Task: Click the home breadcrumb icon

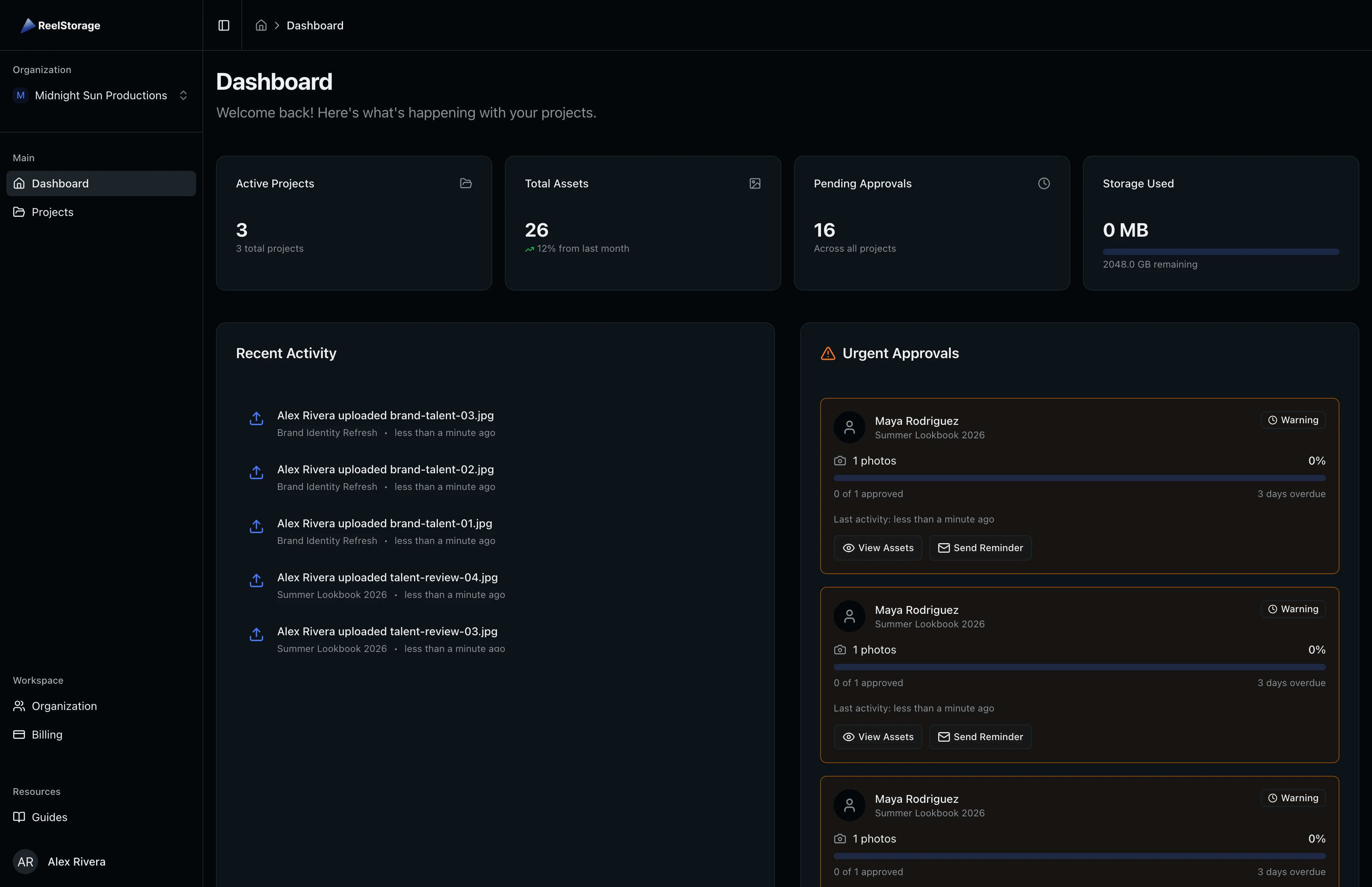Action: (x=261, y=25)
